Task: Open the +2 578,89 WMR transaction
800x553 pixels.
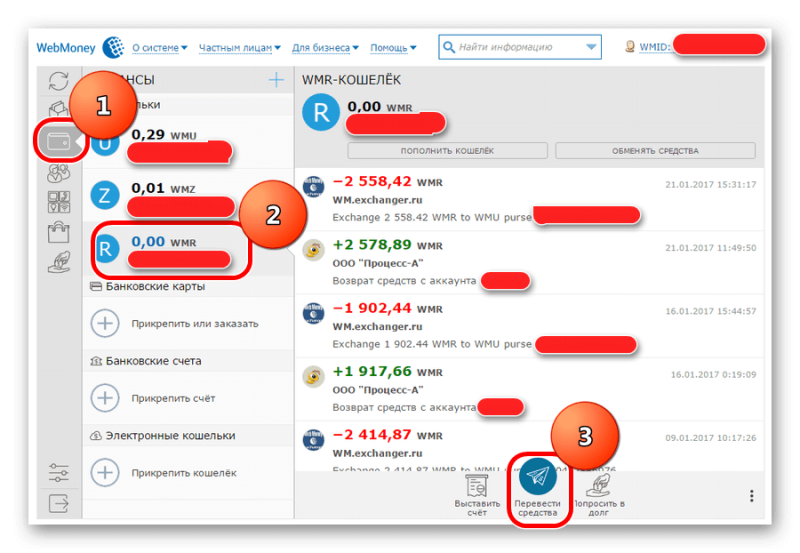Action: [x=530, y=263]
